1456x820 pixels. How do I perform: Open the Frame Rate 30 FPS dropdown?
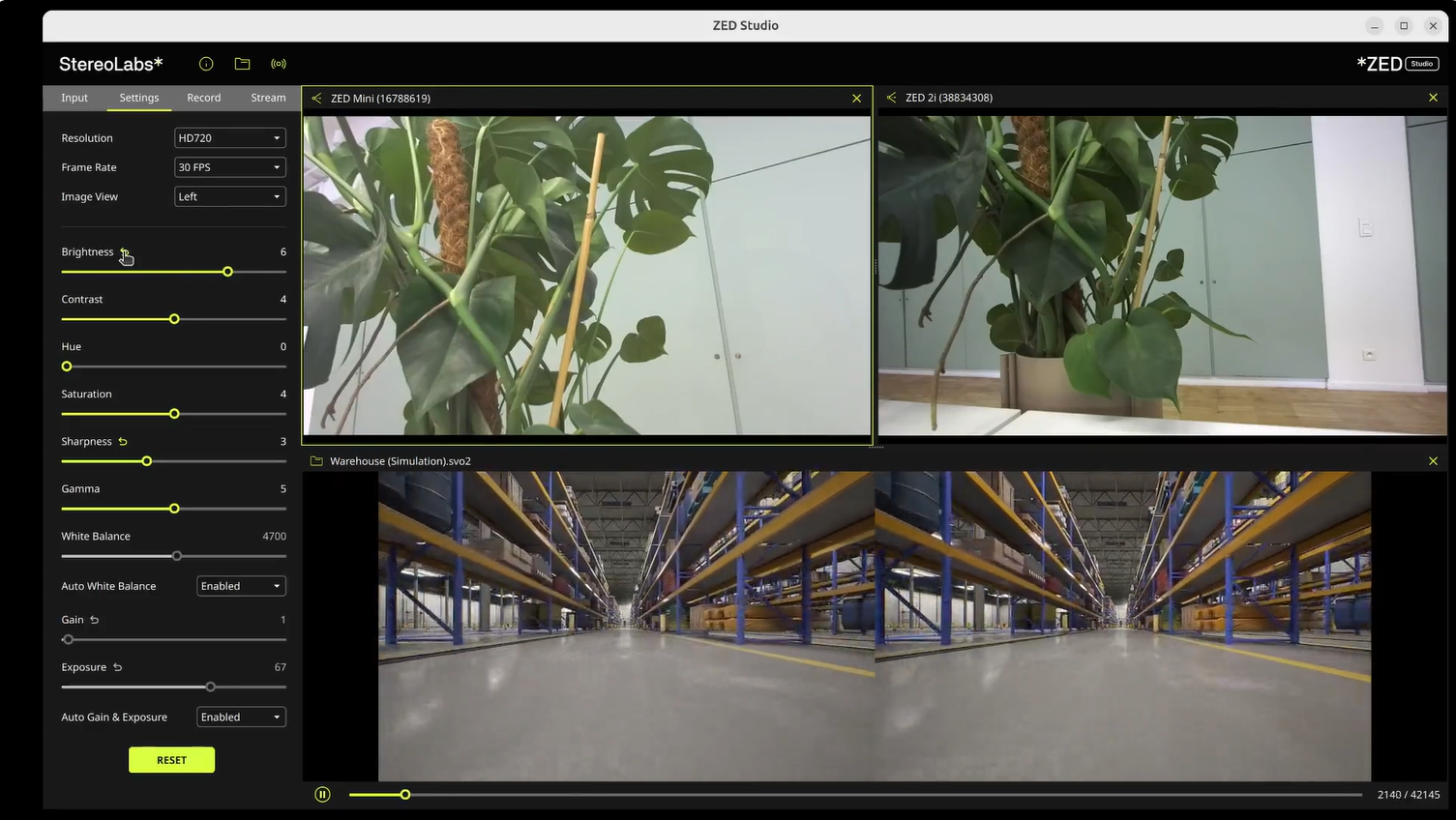[230, 167]
